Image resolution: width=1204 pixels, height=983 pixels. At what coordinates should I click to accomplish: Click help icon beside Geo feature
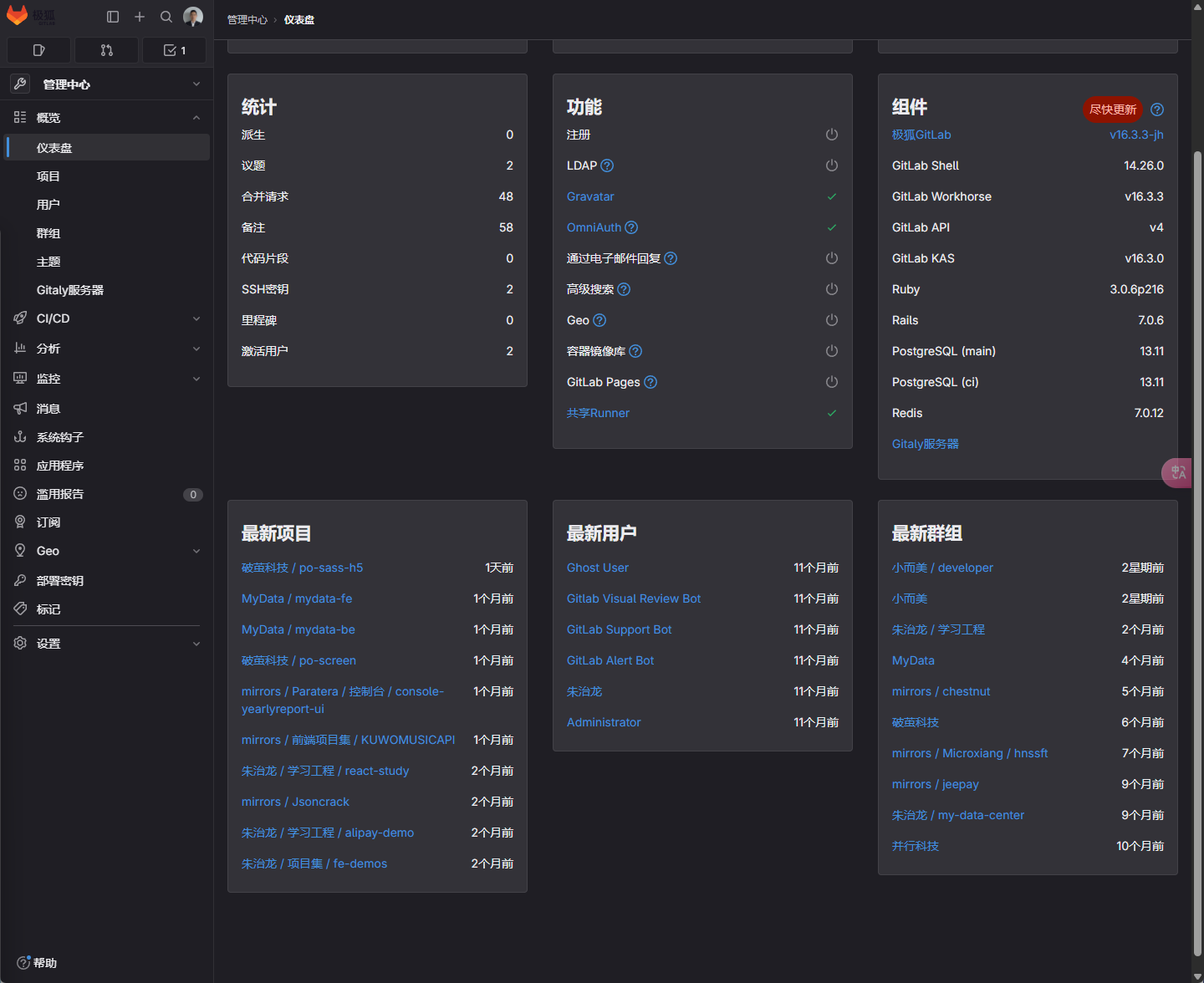(599, 320)
